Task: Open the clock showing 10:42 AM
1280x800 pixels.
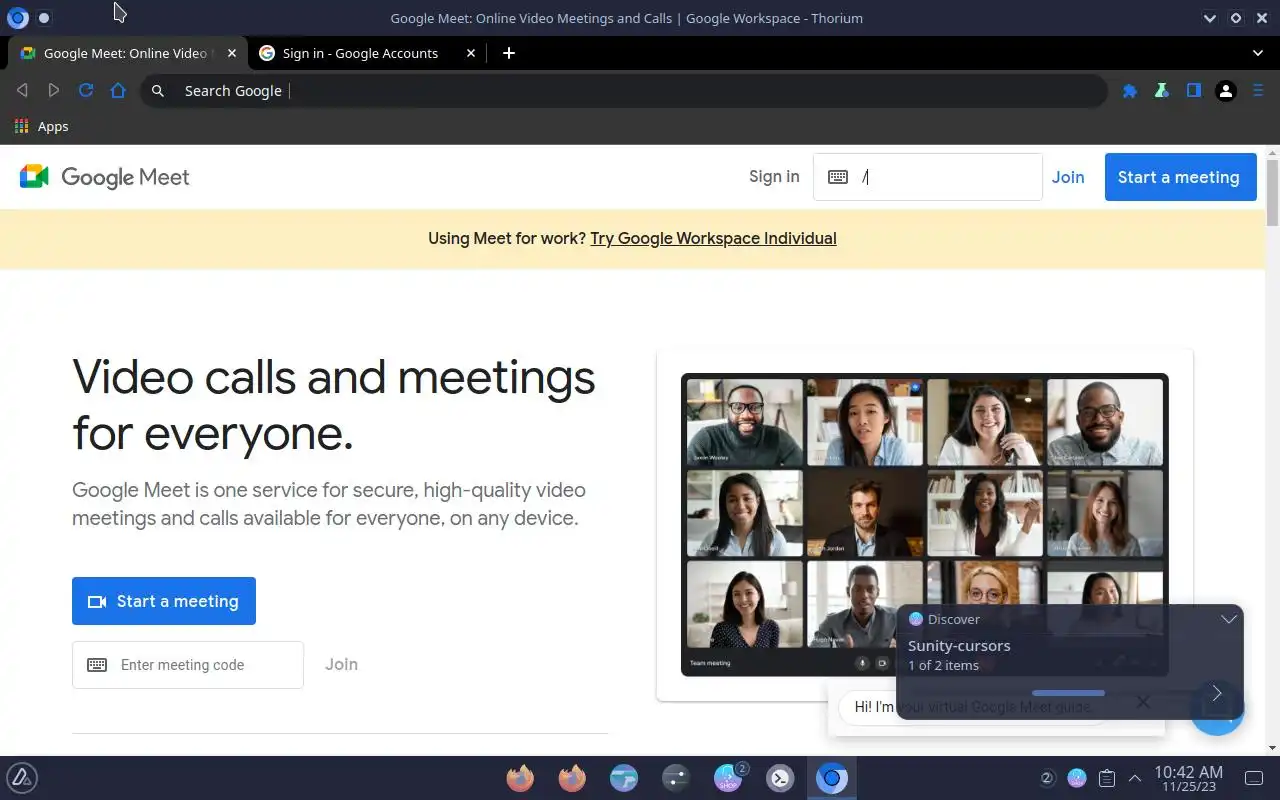Action: [x=1188, y=778]
